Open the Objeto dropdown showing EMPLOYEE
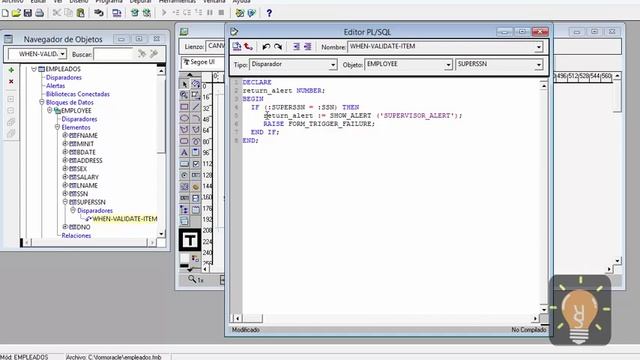The width and height of the screenshot is (640, 360). point(448,64)
